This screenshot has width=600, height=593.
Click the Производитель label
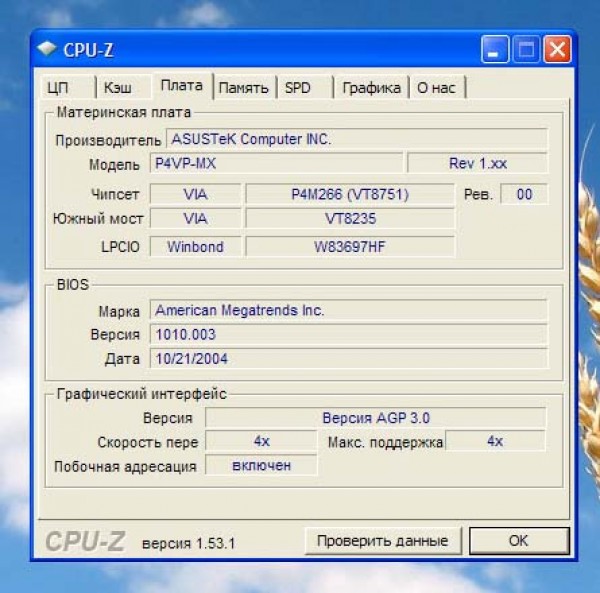pyautogui.click(x=108, y=140)
